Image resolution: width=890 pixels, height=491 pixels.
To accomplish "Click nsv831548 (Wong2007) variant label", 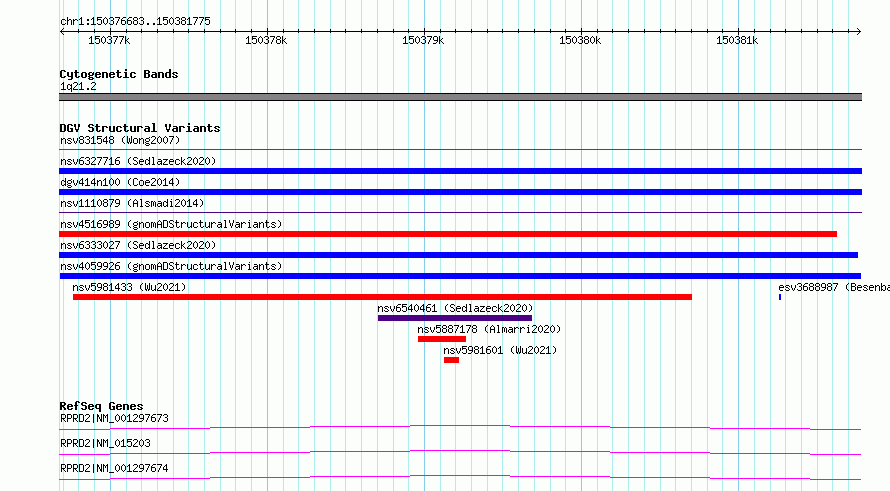I will pyautogui.click(x=120, y=140).
